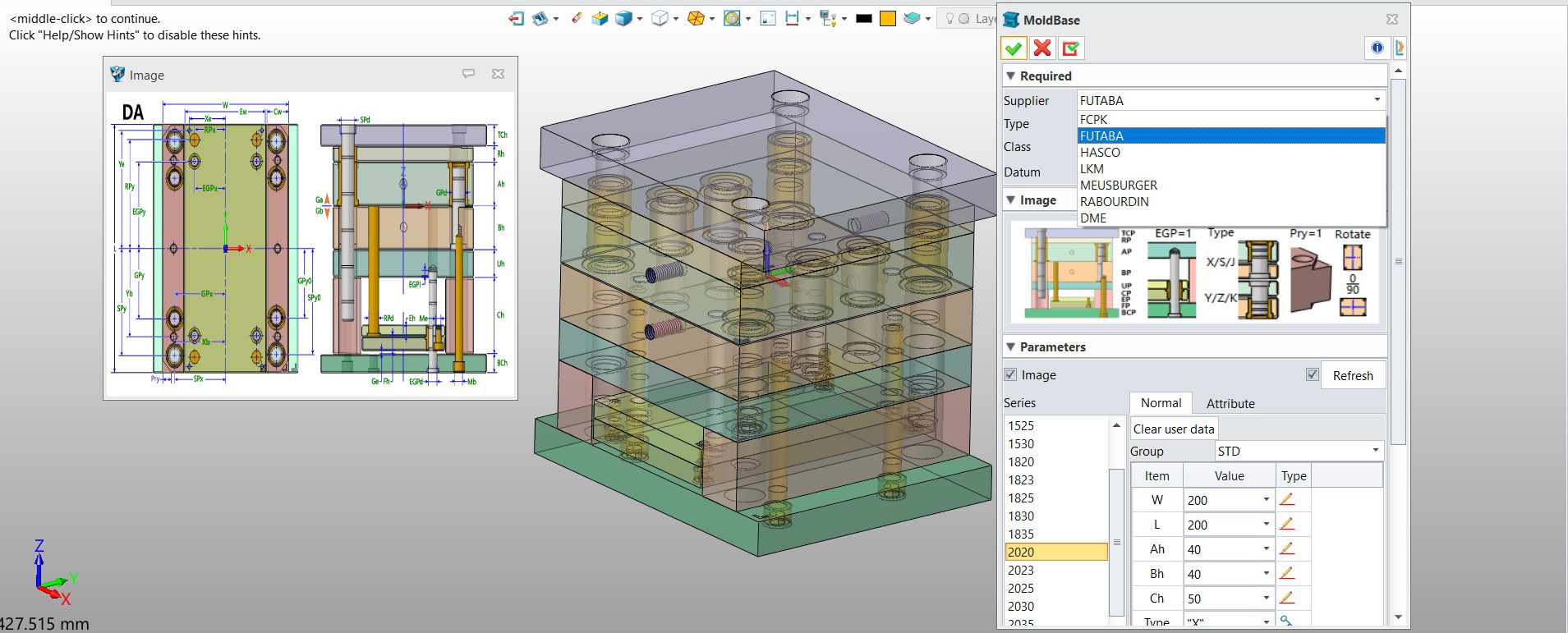Switch to the Attribute tab
This screenshot has width=1568, height=633.
point(1230,403)
